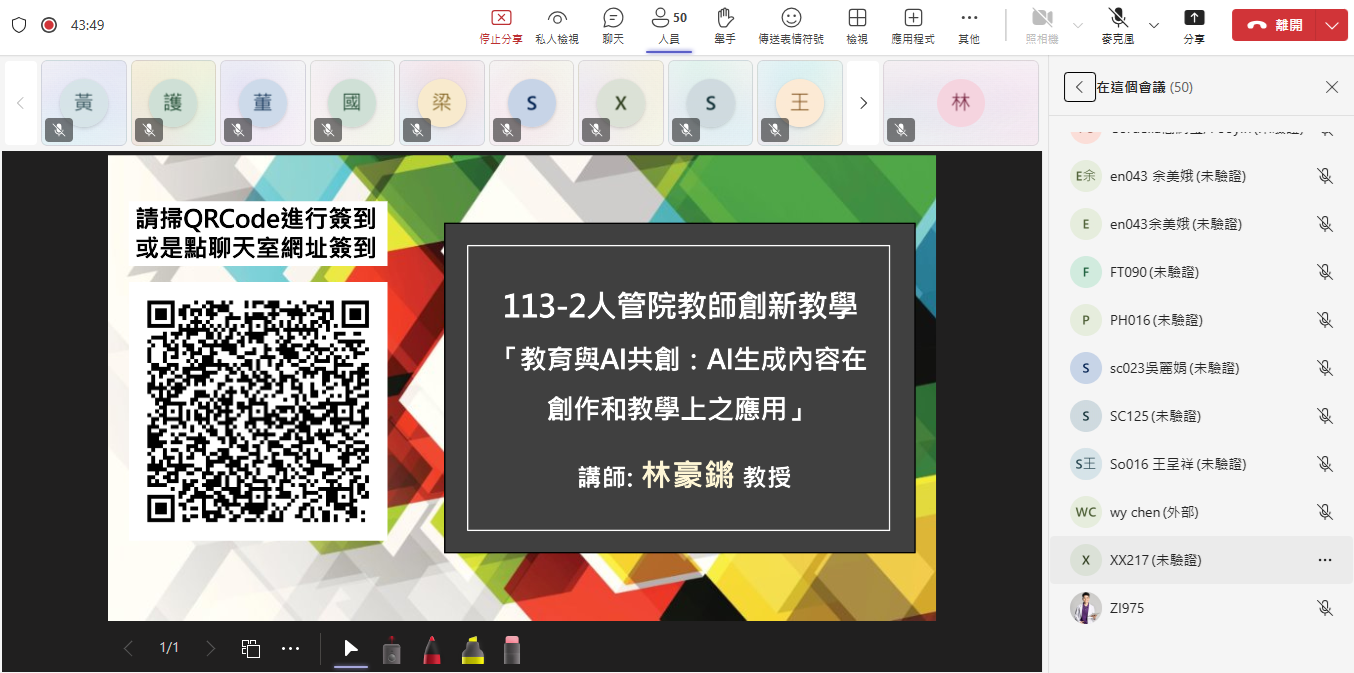Image resolution: width=1354 pixels, height=673 pixels.
Task: Click the red recording indicator icon
Action: (49, 25)
